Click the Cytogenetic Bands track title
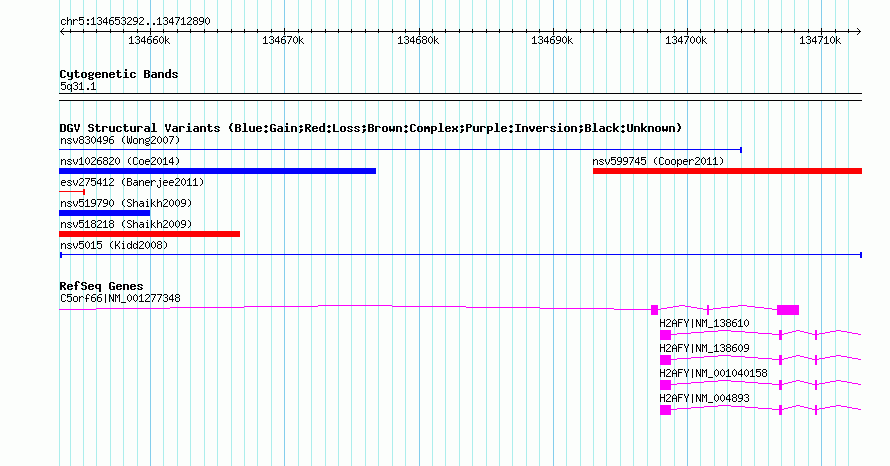This screenshot has height=466, width=890. click(x=119, y=74)
